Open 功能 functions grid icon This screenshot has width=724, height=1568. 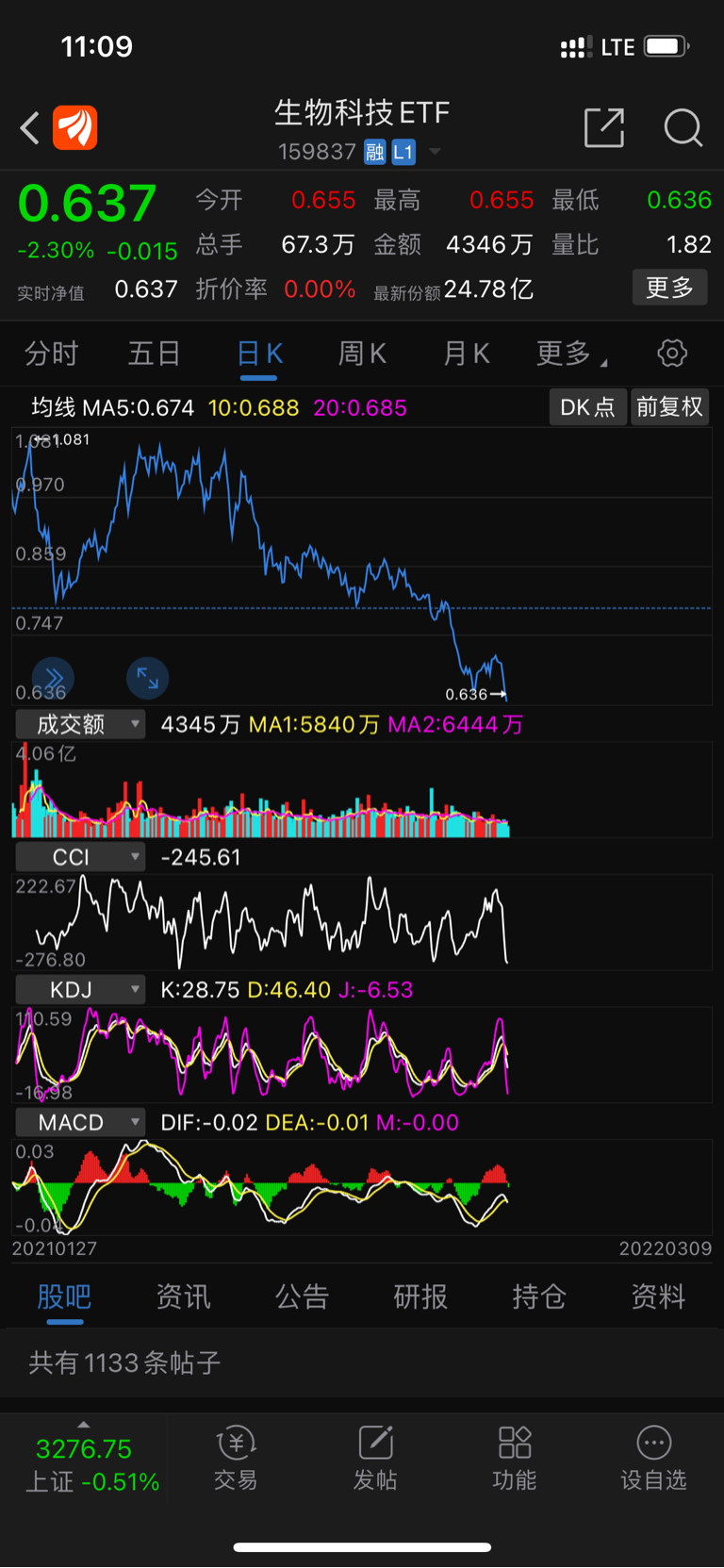pyautogui.click(x=515, y=1459)
